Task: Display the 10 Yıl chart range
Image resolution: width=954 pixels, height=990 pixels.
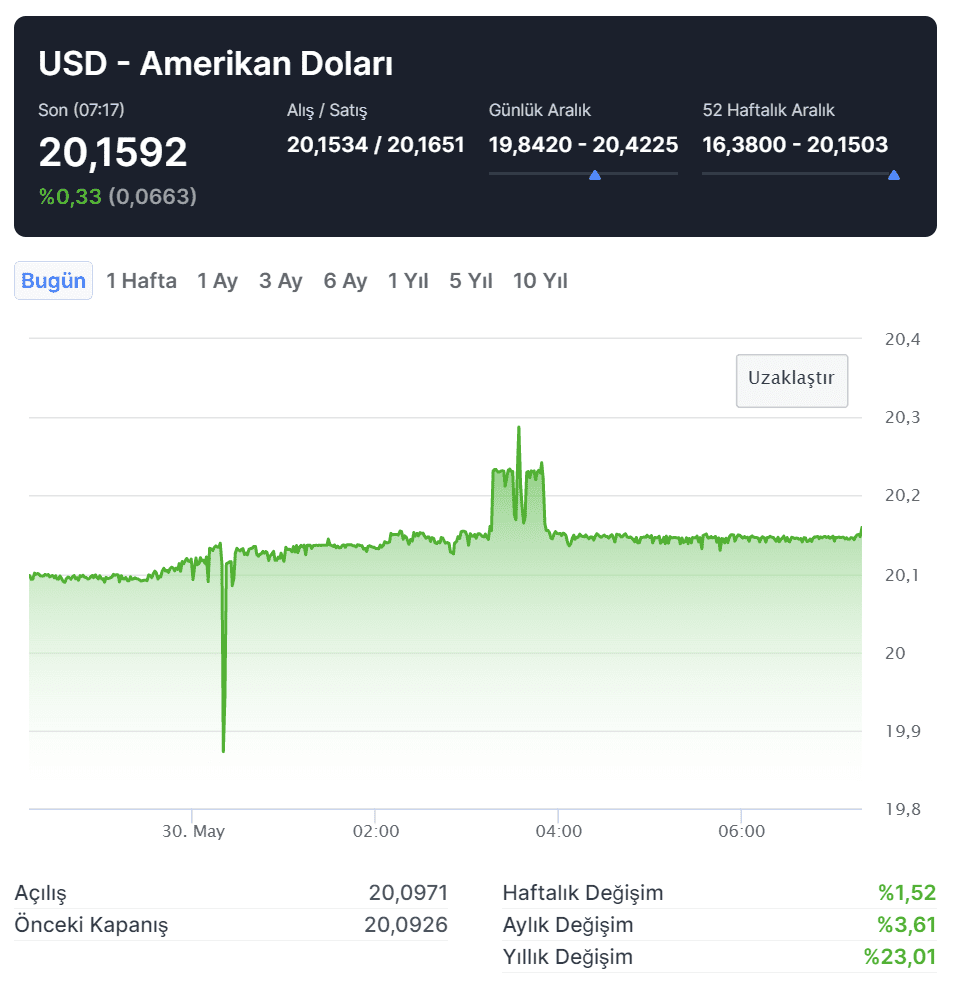Action: 540,281
